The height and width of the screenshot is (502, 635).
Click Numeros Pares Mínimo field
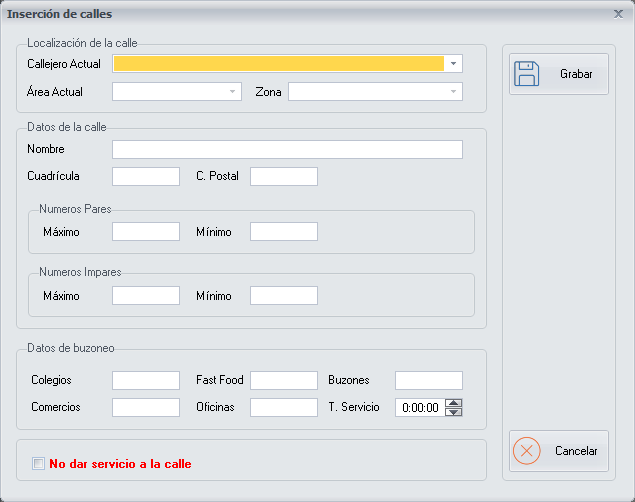(284, 232)
